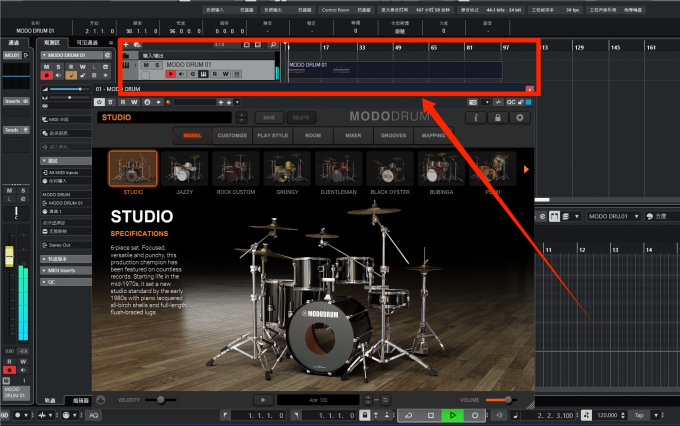Open the inspector MODO DRUM 01 track dropdown

72,55
